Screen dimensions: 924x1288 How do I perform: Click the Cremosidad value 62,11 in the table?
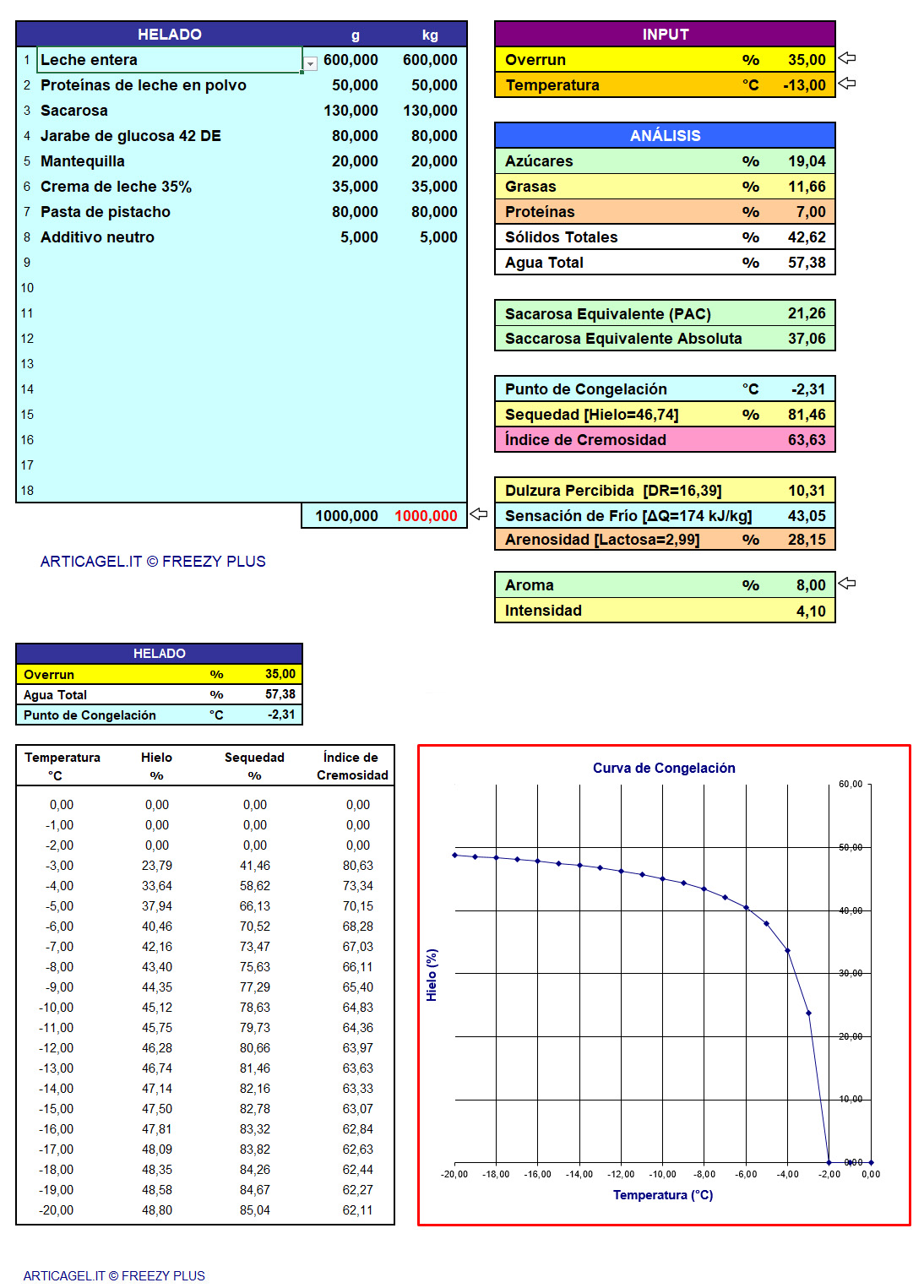(x=358, y=1210)
